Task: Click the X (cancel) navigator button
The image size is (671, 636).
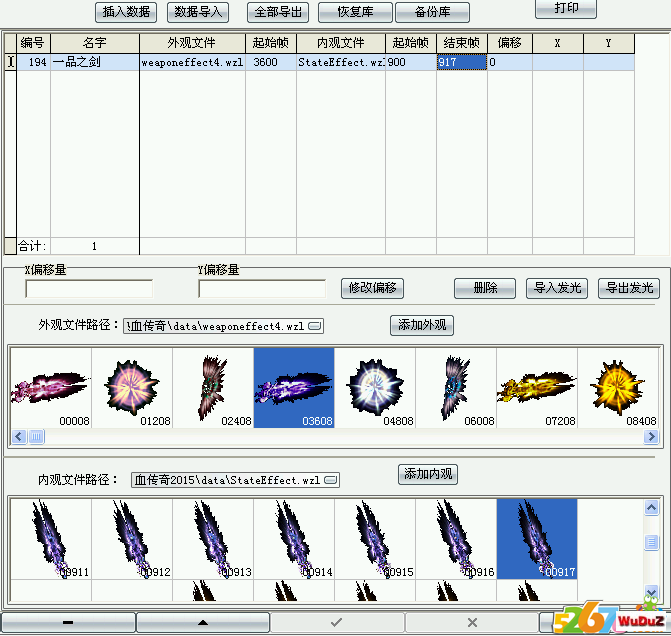Action: [x=472, y=622]
